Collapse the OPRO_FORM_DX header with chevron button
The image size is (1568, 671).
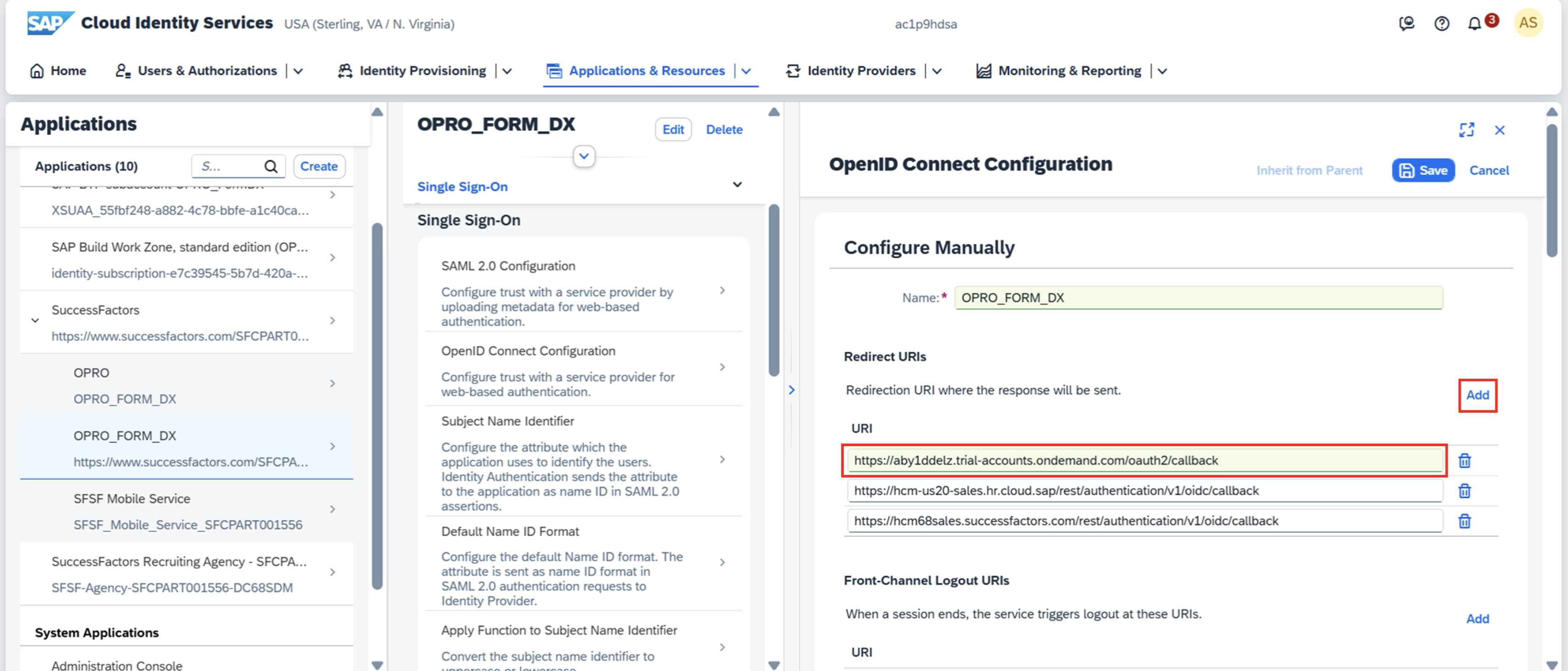click(x=584, y=157)
